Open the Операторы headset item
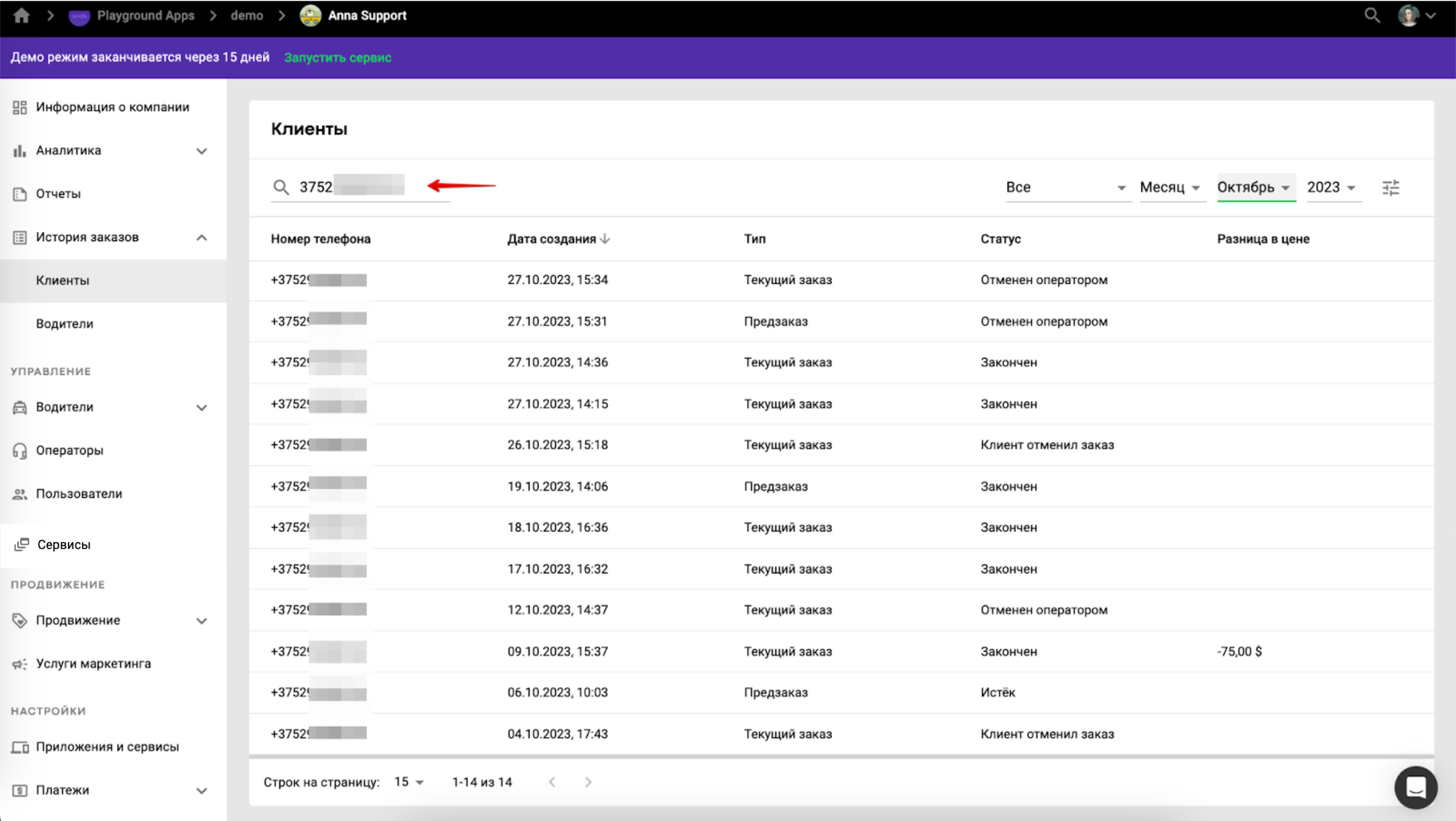 click(x=69, y=450)
